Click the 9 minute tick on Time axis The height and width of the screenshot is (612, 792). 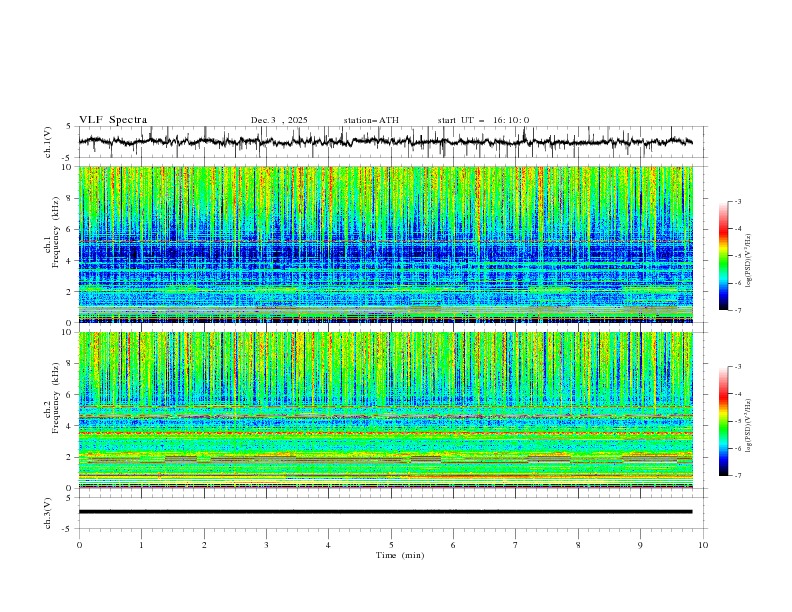point(640,545)
